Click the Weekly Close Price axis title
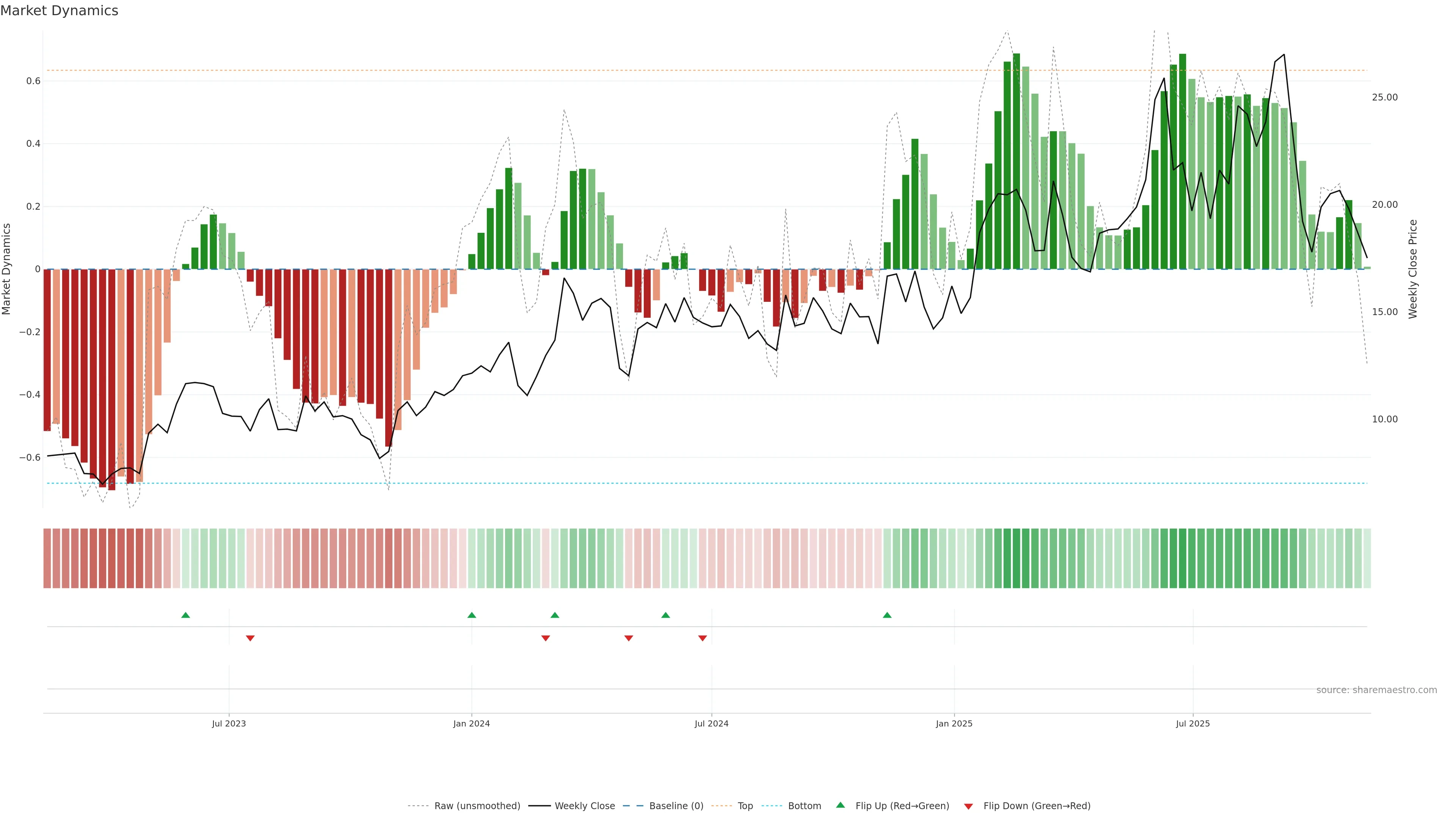This screenshot has width=1456, height=819. [1413, 269]
